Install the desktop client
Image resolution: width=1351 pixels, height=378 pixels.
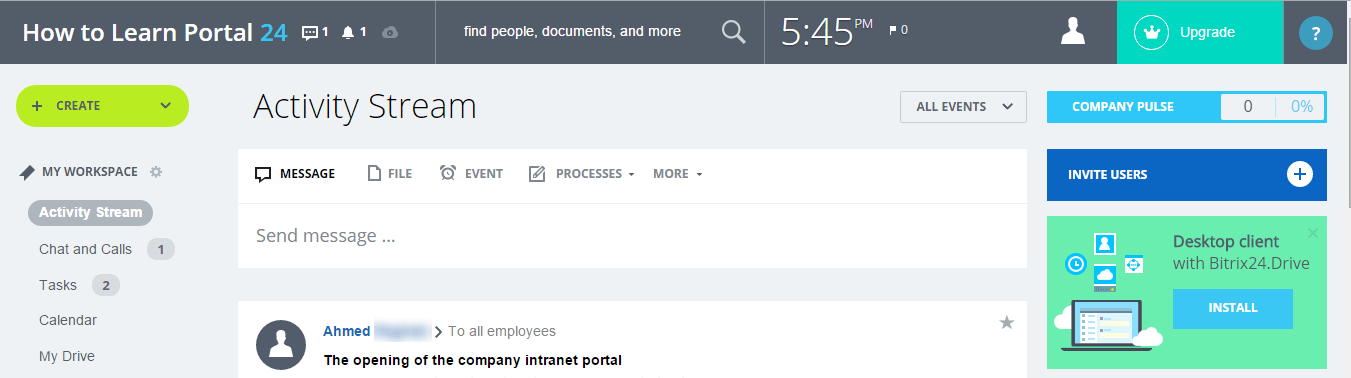[x=1233, y=308]
